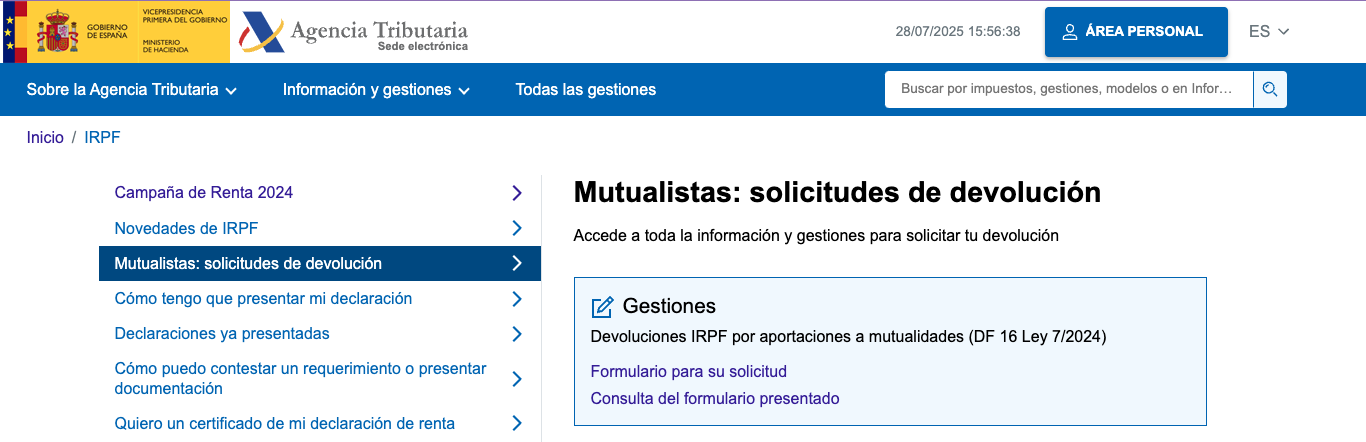Open Formulario para su solicitud link
1366x442 pixels.
coord(689,372)
